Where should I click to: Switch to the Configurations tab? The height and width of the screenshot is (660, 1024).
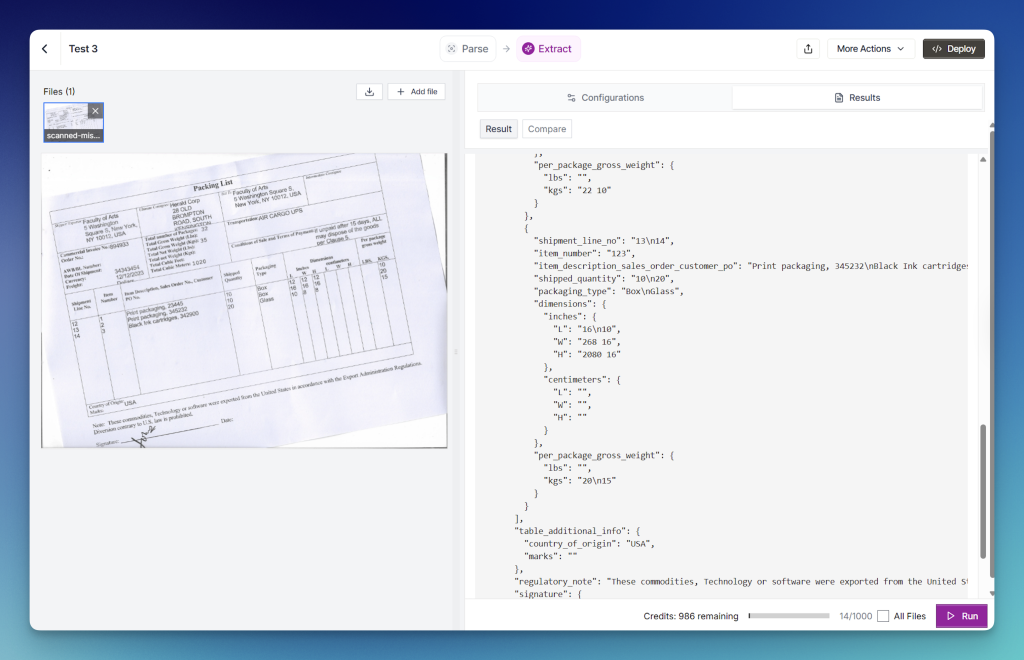[605, 98]
